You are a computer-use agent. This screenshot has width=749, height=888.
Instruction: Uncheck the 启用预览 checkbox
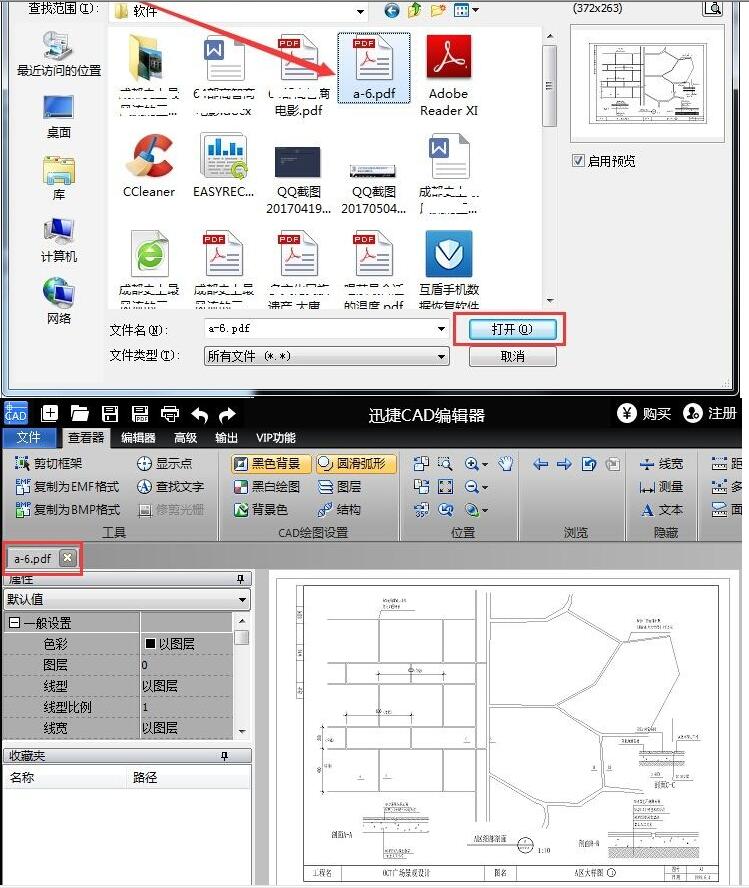click(x=578, y=161)
